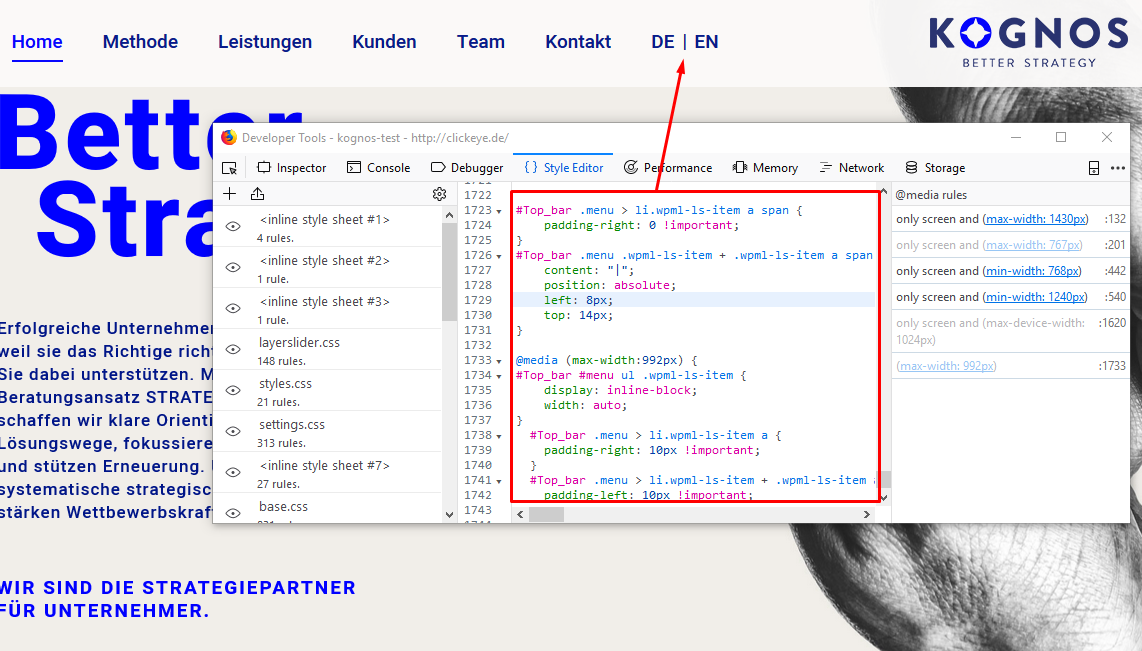Open the Network tab
The image size is (1142, 651).
[852, 168]
